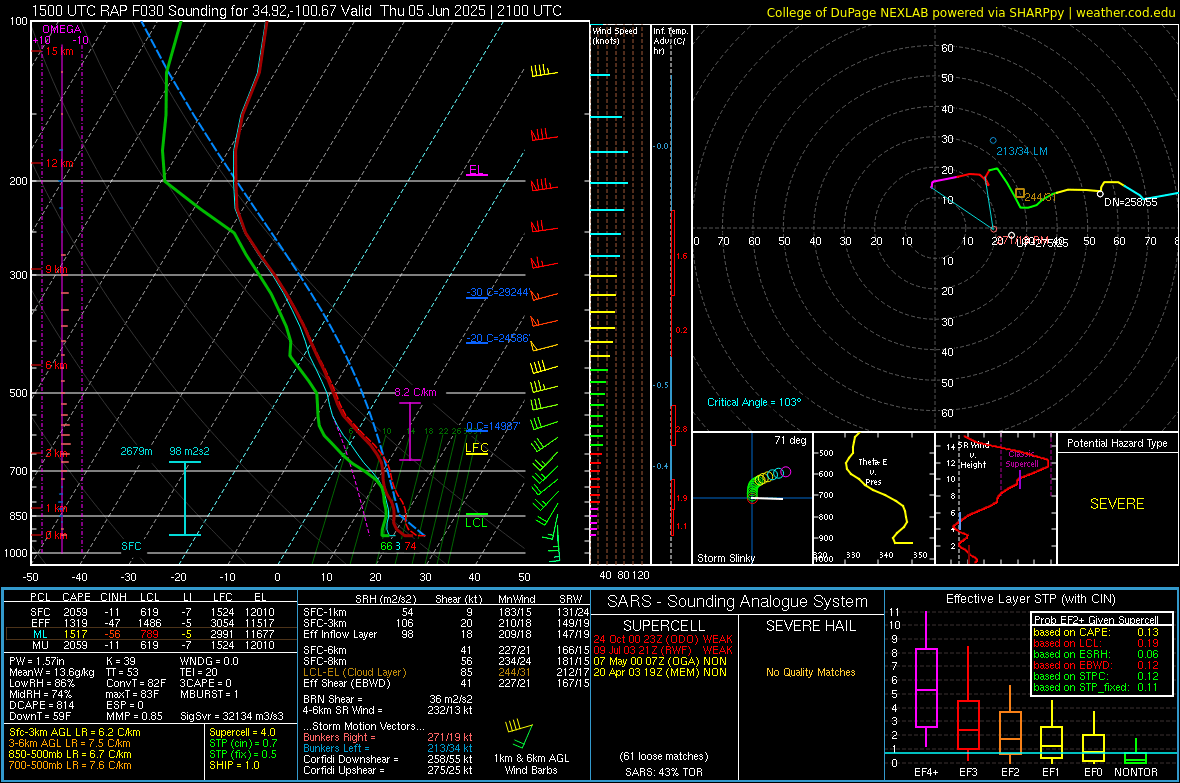Viewport: 1180px width, 783px height.
Task: Select the MU parcel row in parcel table
Action: (x=151, y=645)
